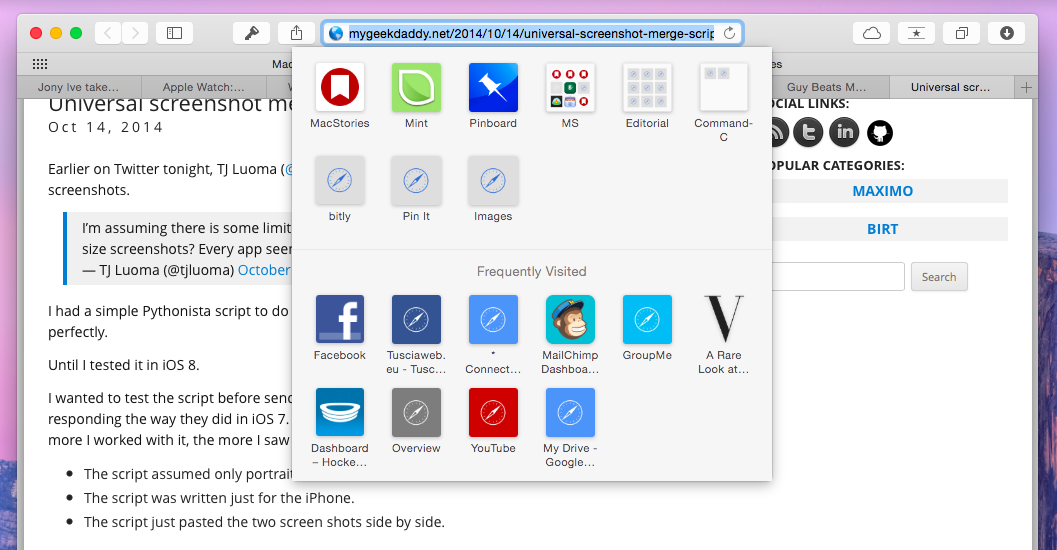This screenshot has height=550, width=1057.
Task: Open Tusciaweb.eu frequently visited site
Action: (417, 319)
